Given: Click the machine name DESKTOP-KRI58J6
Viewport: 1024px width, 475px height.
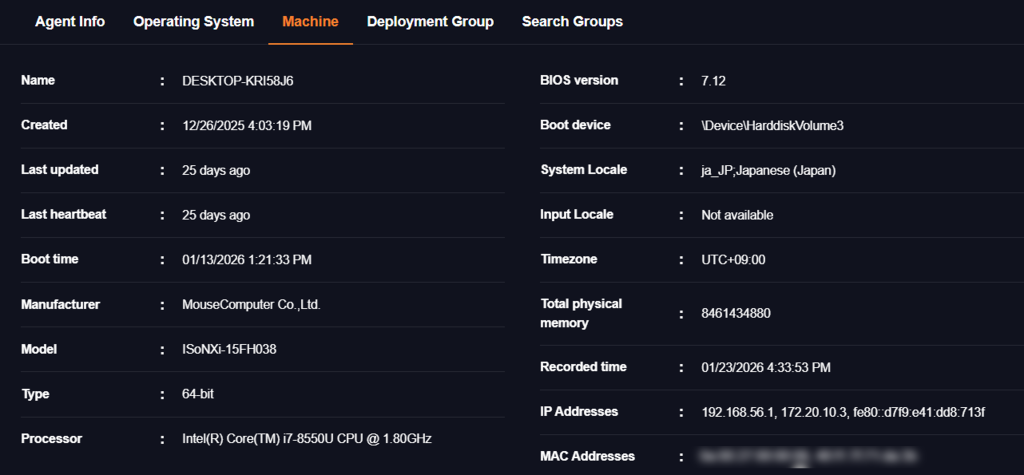Looking at the screenshot, I should [237, 81].
